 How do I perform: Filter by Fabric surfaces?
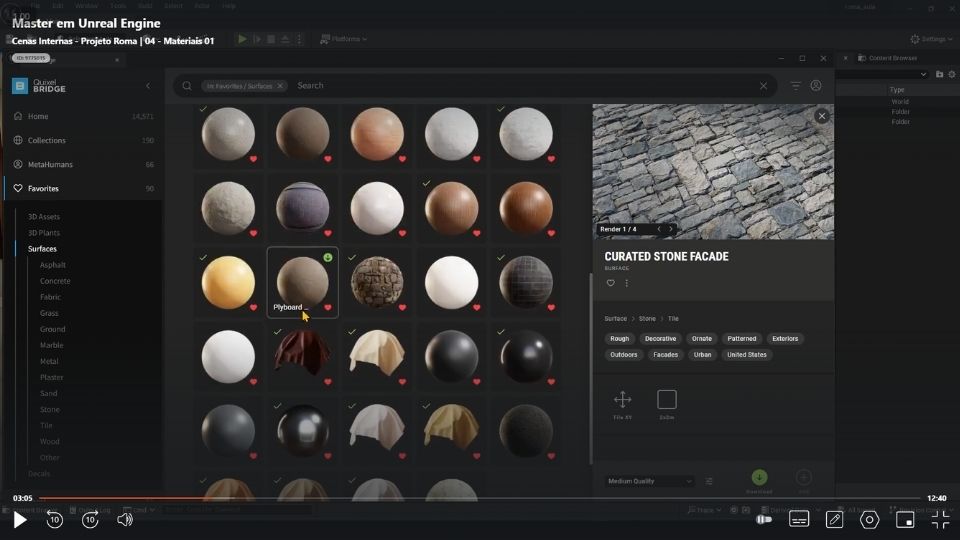[50, 297]
